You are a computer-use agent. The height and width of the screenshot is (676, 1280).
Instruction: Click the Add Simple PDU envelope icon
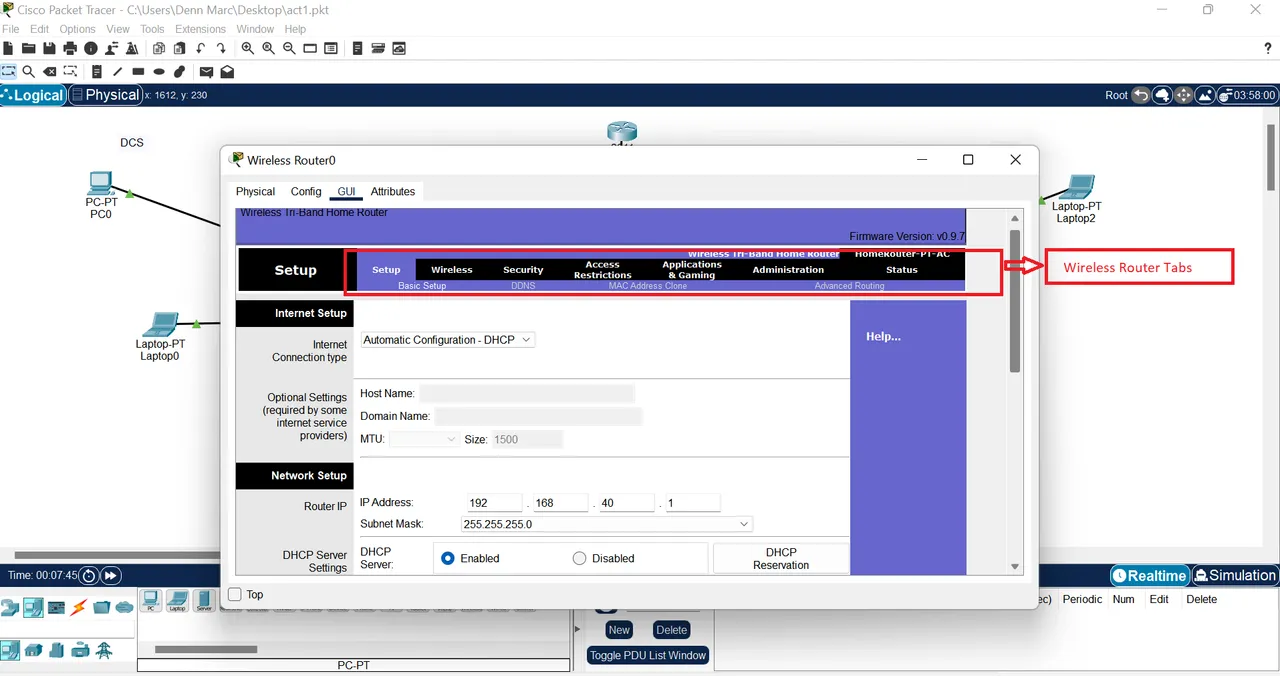pyautogui.click(x=206, y=72)
